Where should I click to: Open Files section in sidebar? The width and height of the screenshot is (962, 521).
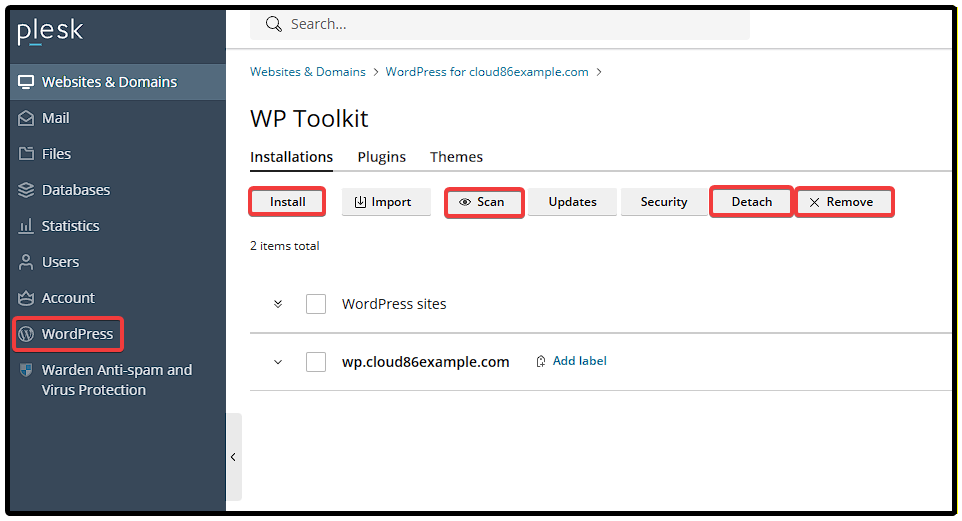[x=118, y=153]
